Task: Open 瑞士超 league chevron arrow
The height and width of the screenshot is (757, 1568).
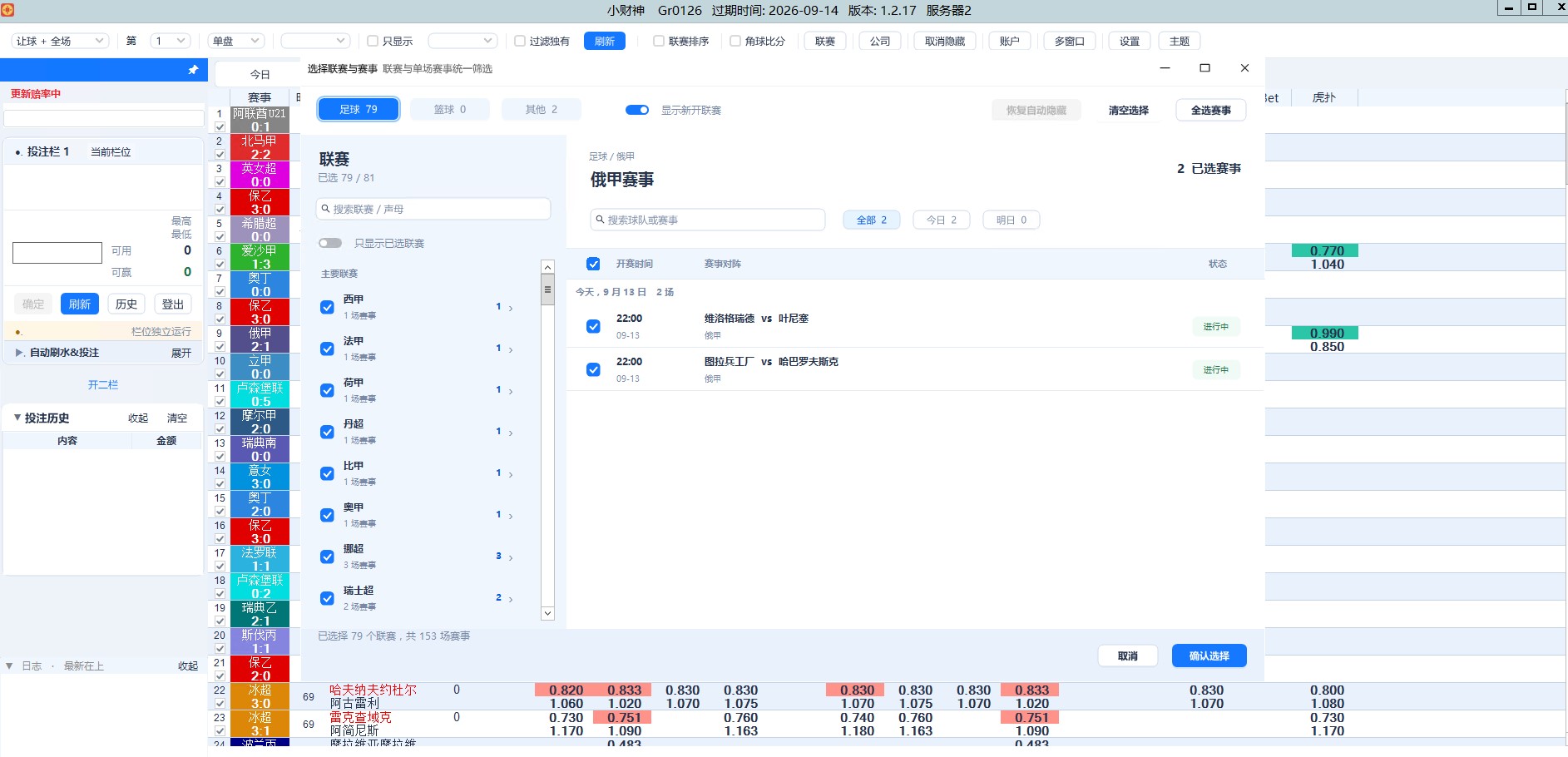Action: pyautogui.click(x=511, y=599)
